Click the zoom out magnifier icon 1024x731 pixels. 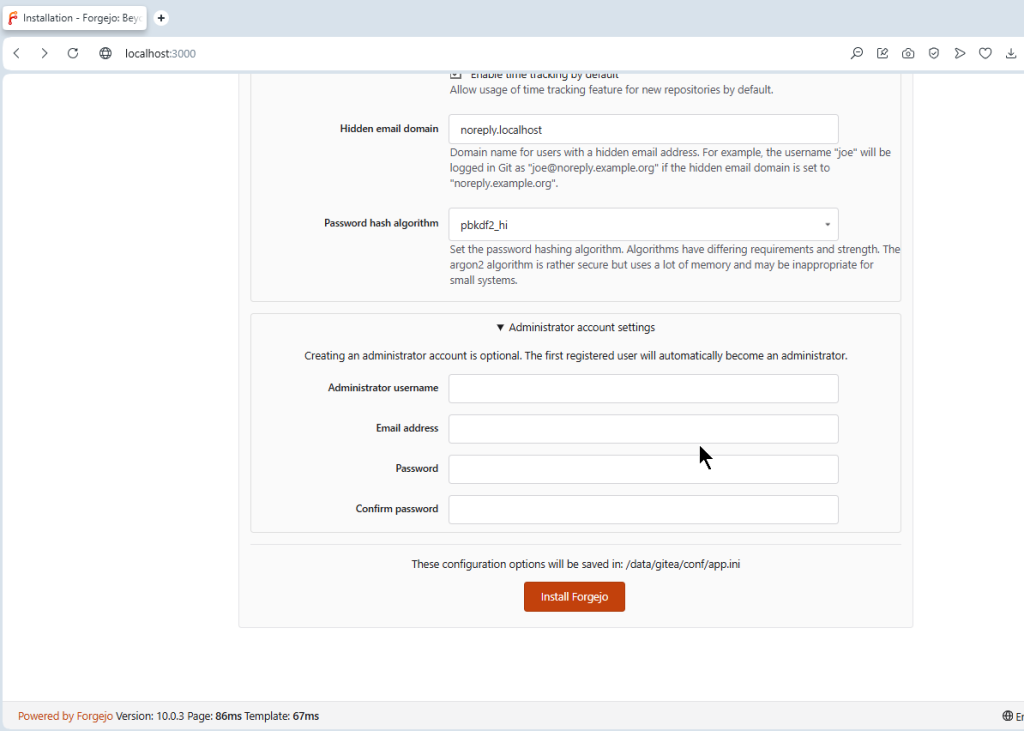[x=857, y=54]
